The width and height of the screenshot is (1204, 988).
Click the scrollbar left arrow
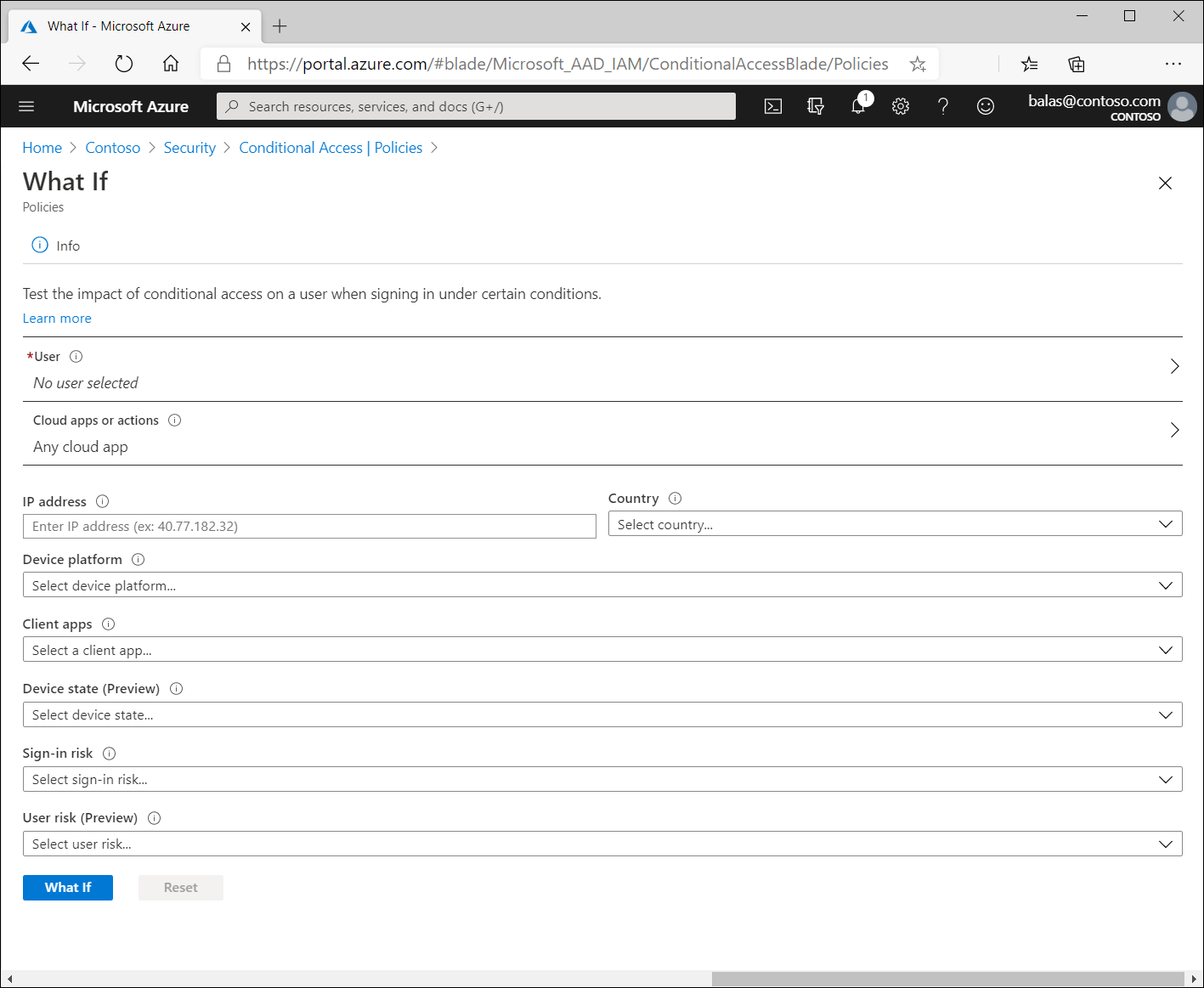click(x=9, y=980)
